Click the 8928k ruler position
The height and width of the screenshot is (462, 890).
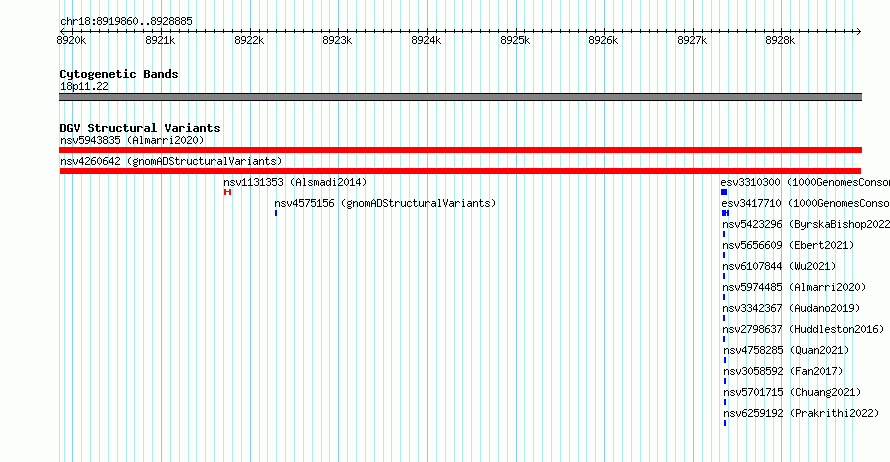pos(780,40)
